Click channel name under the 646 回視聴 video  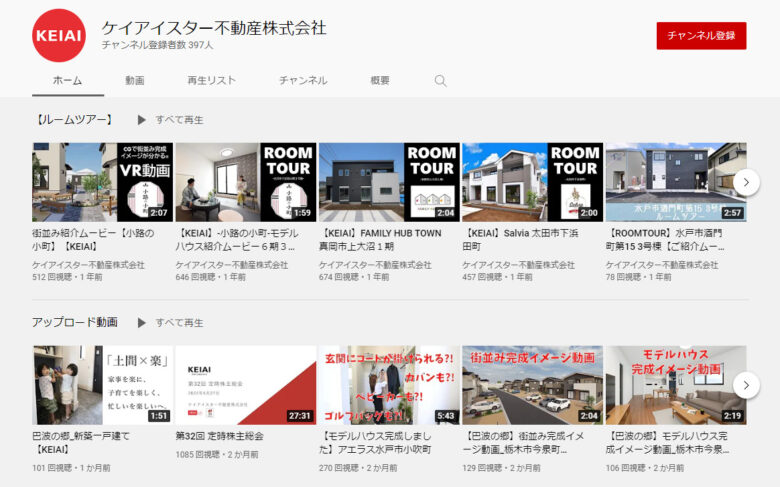pyautogui.click(x=232, y=265)
